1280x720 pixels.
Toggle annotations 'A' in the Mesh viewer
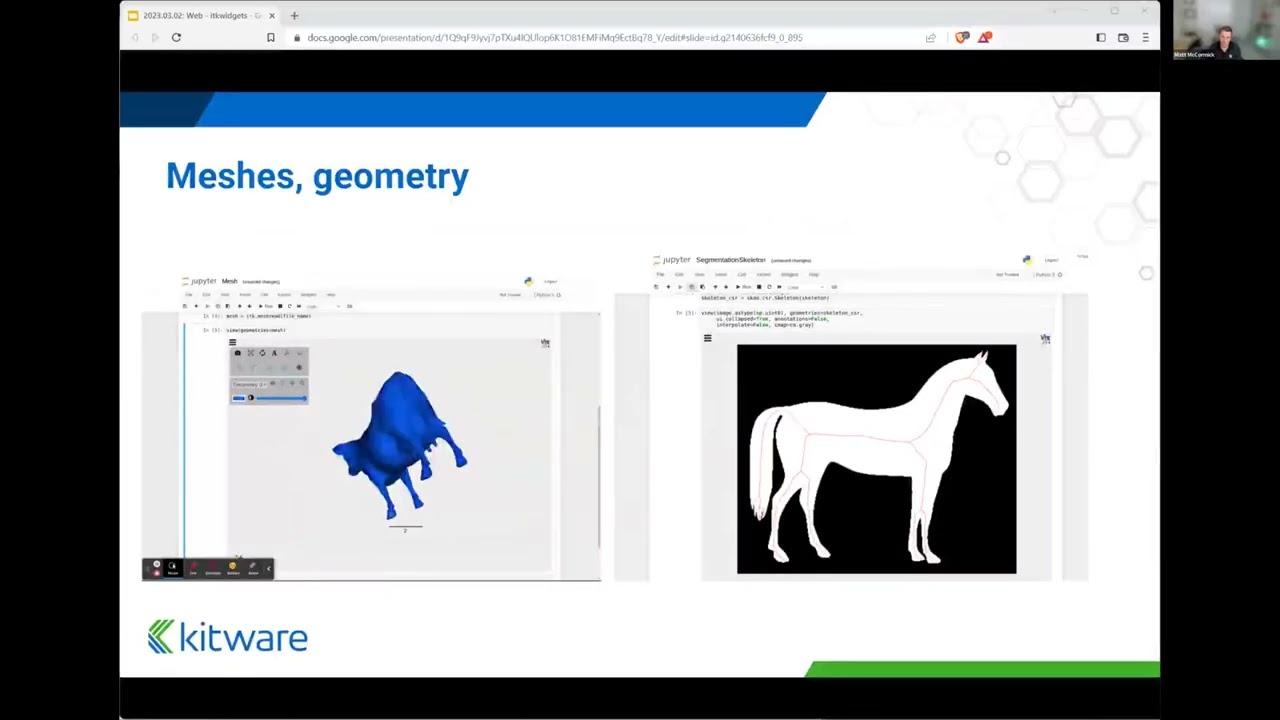click(x=274, y=353)
